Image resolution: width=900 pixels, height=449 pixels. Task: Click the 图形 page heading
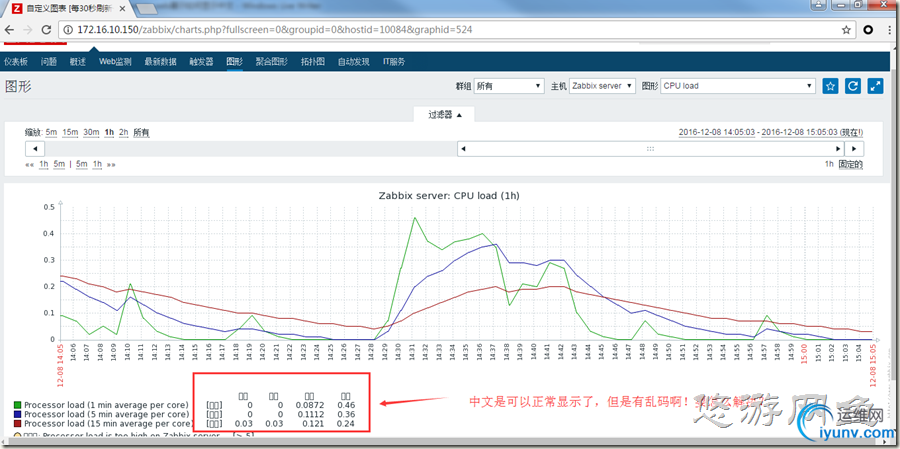tap(18, 87)
